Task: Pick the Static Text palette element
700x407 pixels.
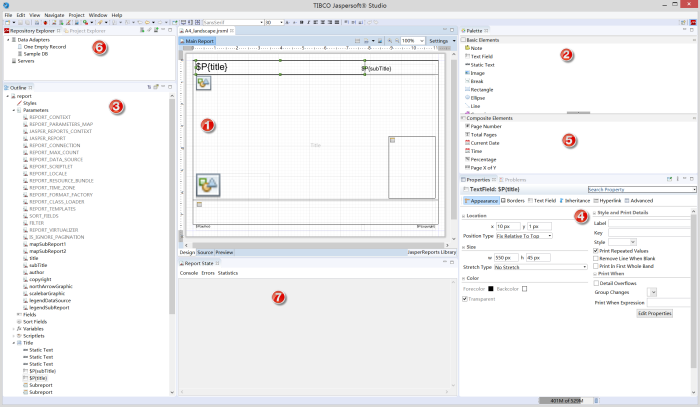Action: coord(483,64)
